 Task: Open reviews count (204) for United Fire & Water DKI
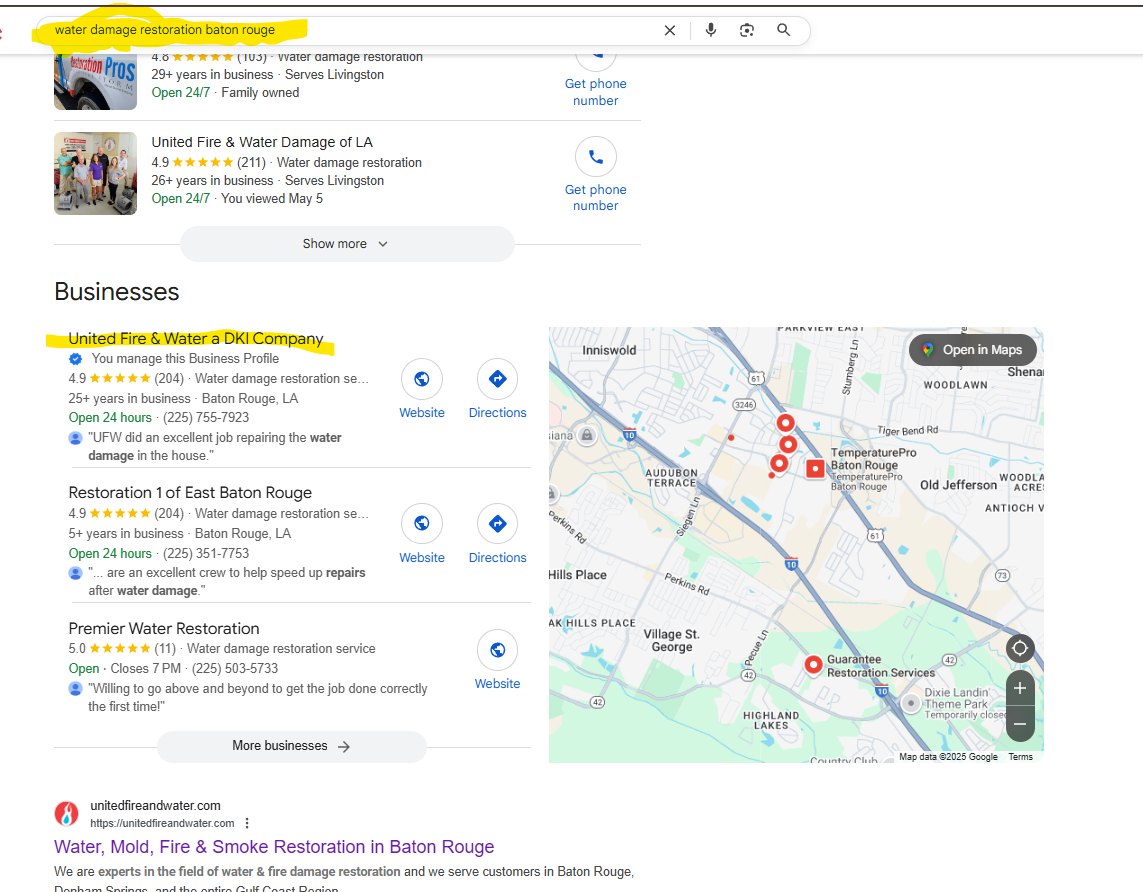tap(169, 378)
